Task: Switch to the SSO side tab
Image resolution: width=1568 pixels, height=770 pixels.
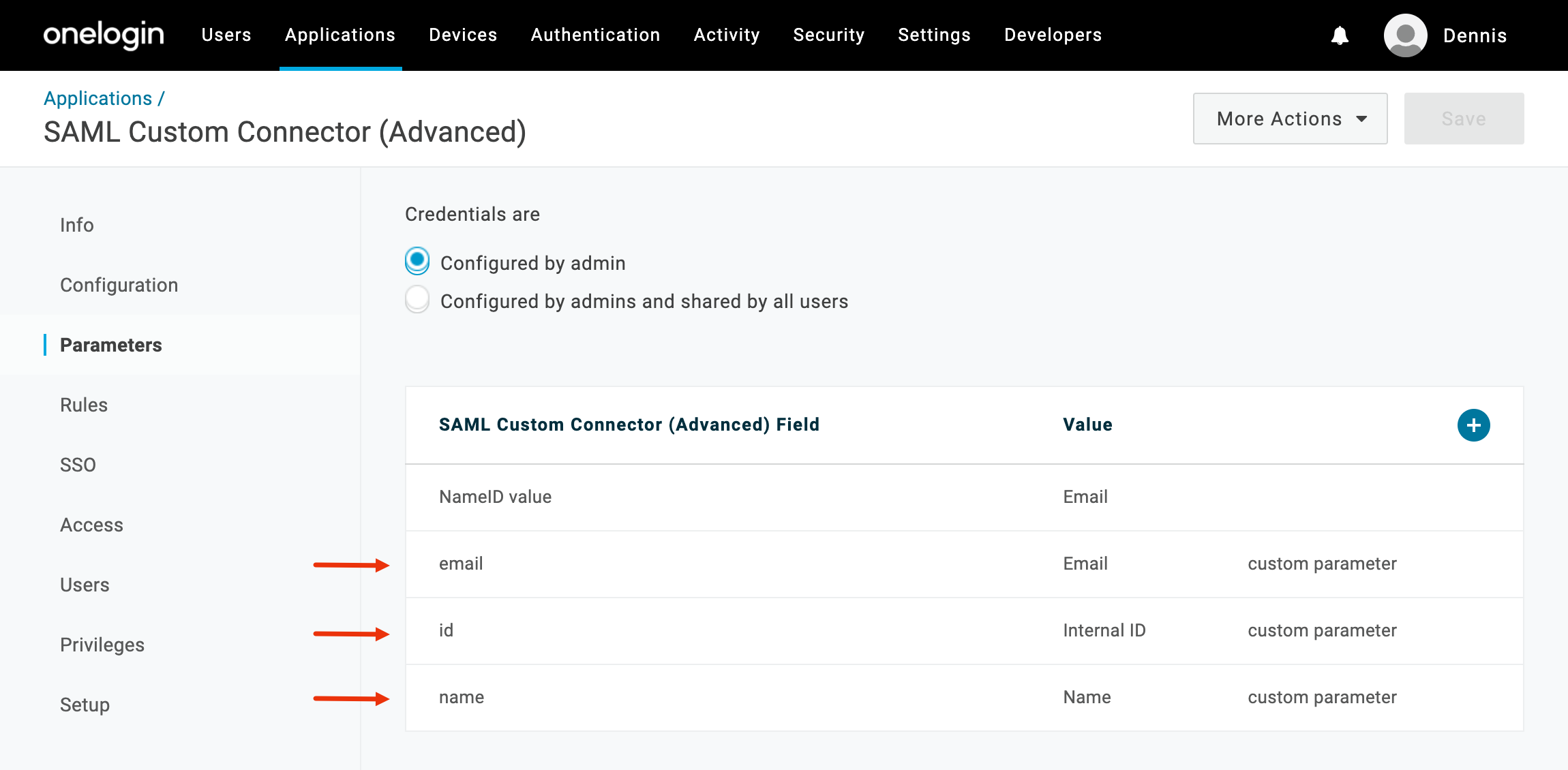Action: click(78, 465)
